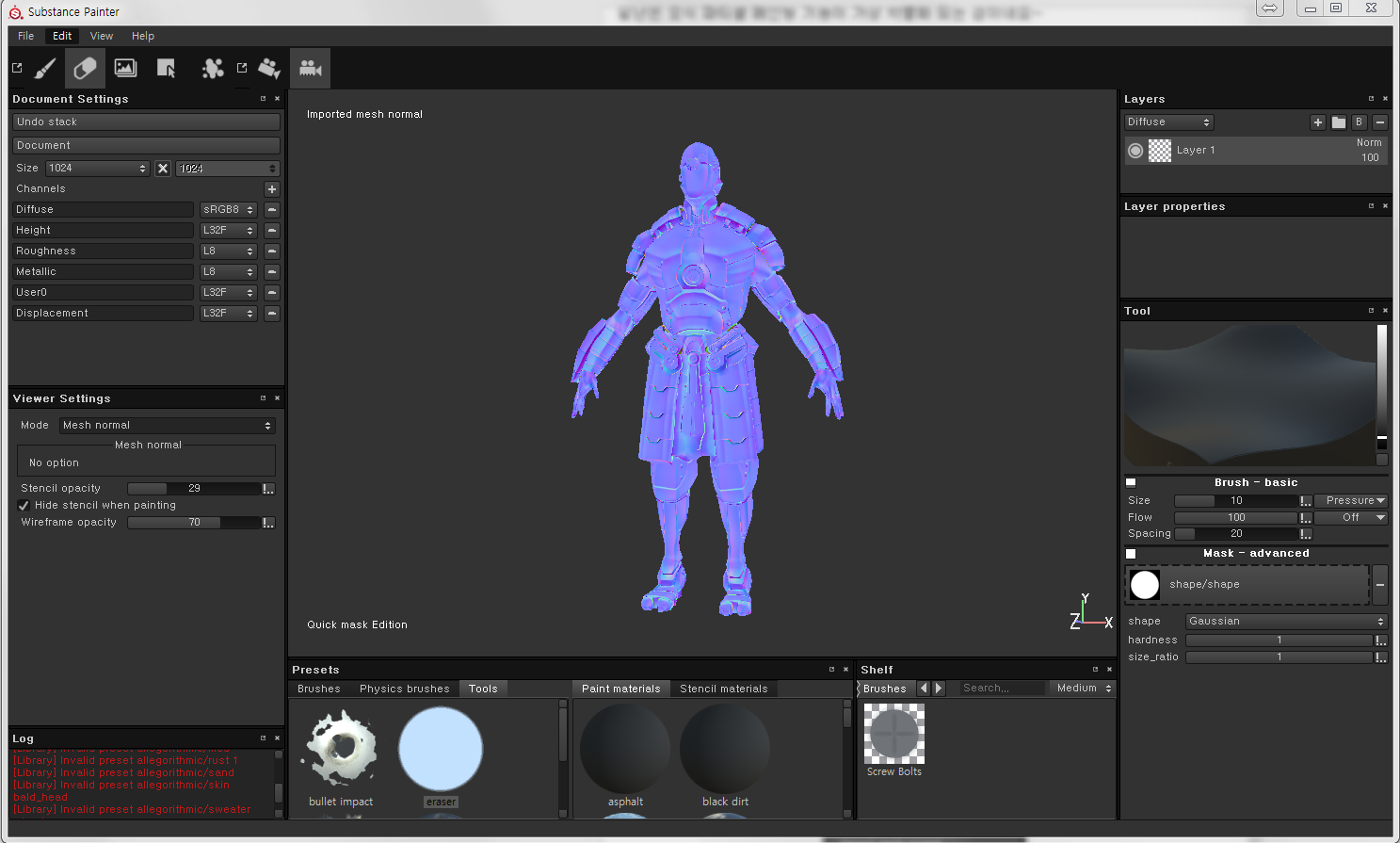Open the Shelf Medium size dropdown
The height and width of the screenshot is (843, 1400).
pos(1083,689)
